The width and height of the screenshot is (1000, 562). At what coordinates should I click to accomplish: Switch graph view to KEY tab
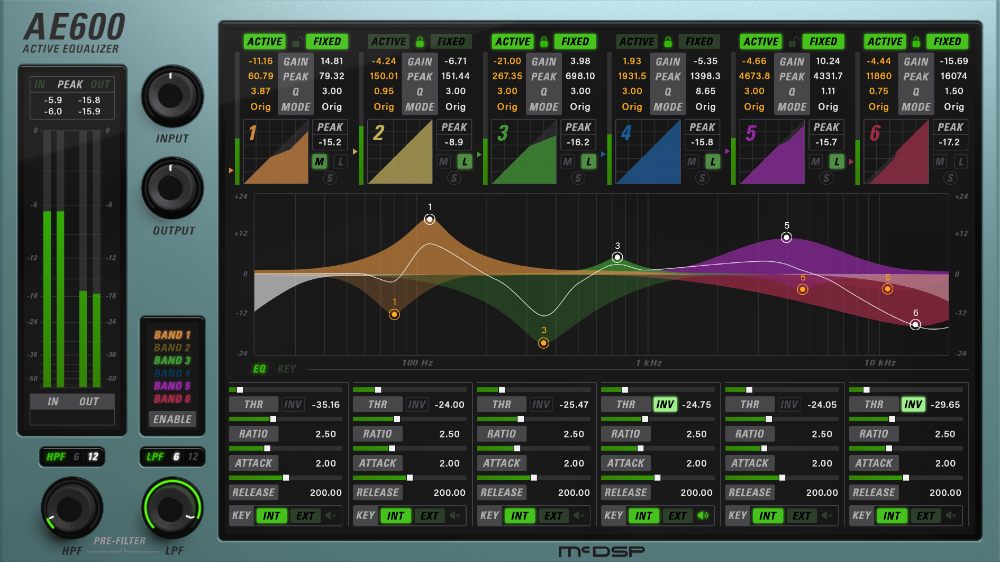point(287,369)
